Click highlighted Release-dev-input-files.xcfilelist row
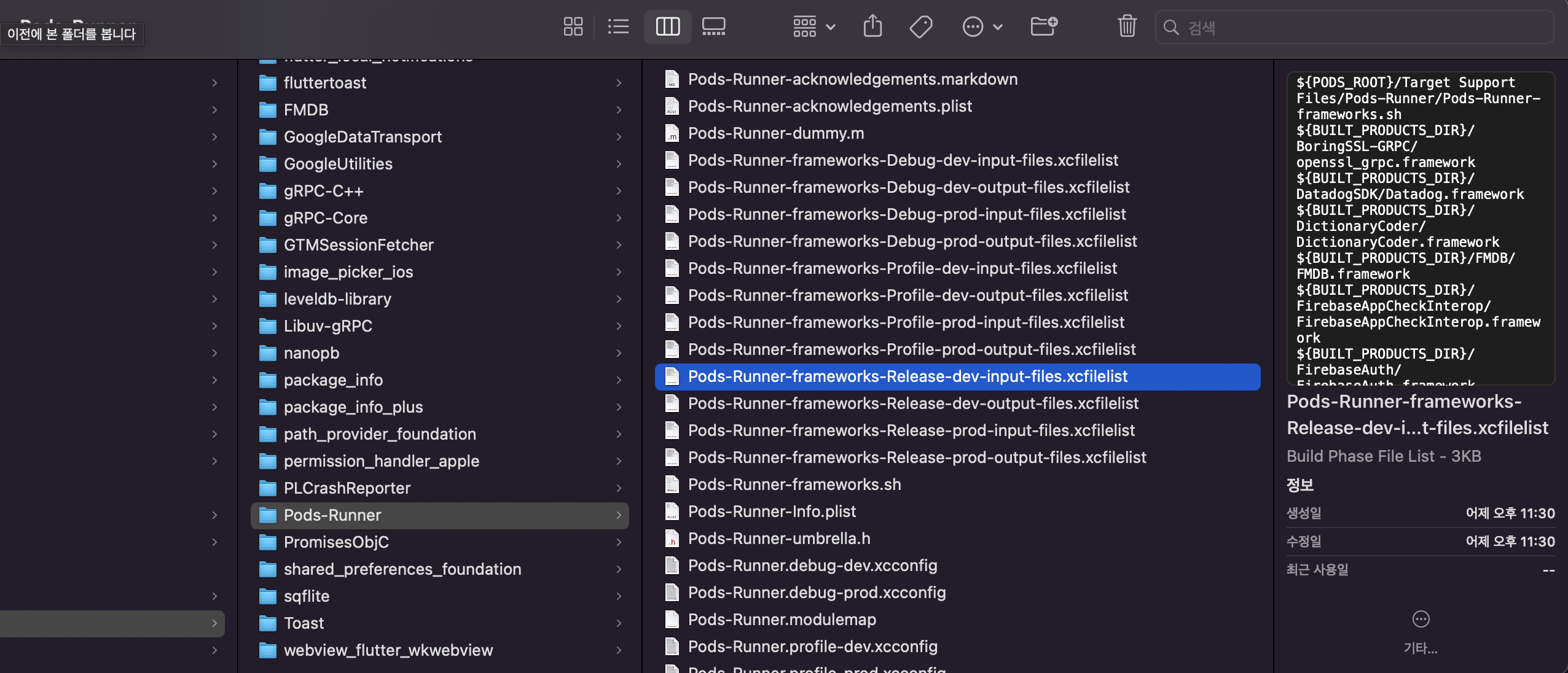 957,376
